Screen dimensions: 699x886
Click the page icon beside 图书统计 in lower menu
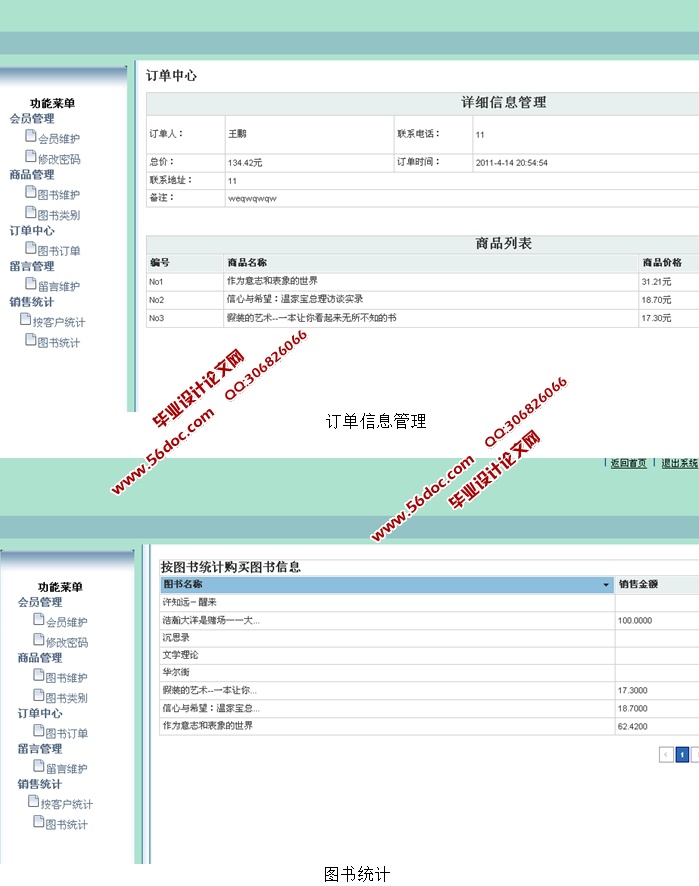point(39,822)
